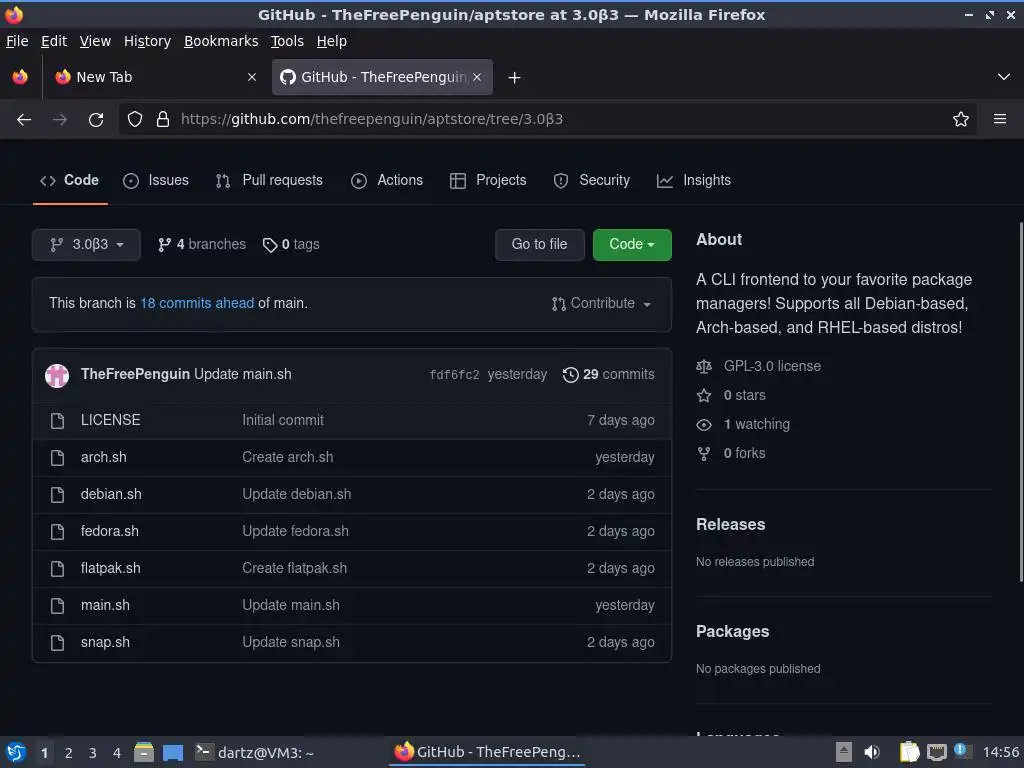This screenshot has width=1024, height=768.
Task: Open the Projects tab
Action: pos(488,180)
